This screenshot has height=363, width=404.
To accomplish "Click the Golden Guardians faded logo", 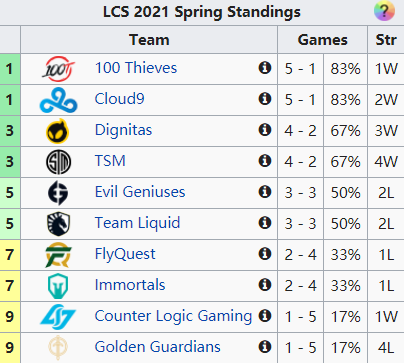I will (58, 348).
